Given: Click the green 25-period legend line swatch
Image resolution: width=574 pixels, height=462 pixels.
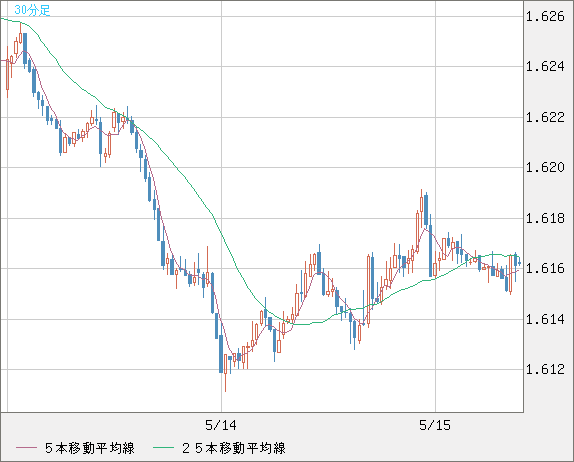Looking at the screenshot, I should coord(163,448).
